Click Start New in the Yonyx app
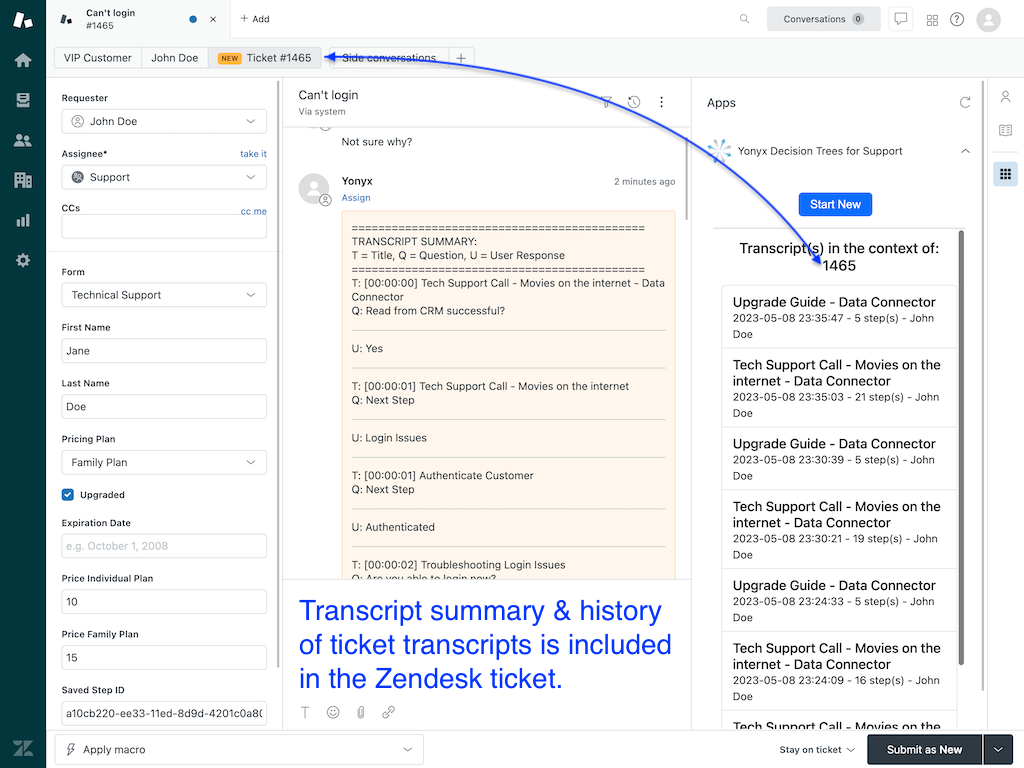 835,204
